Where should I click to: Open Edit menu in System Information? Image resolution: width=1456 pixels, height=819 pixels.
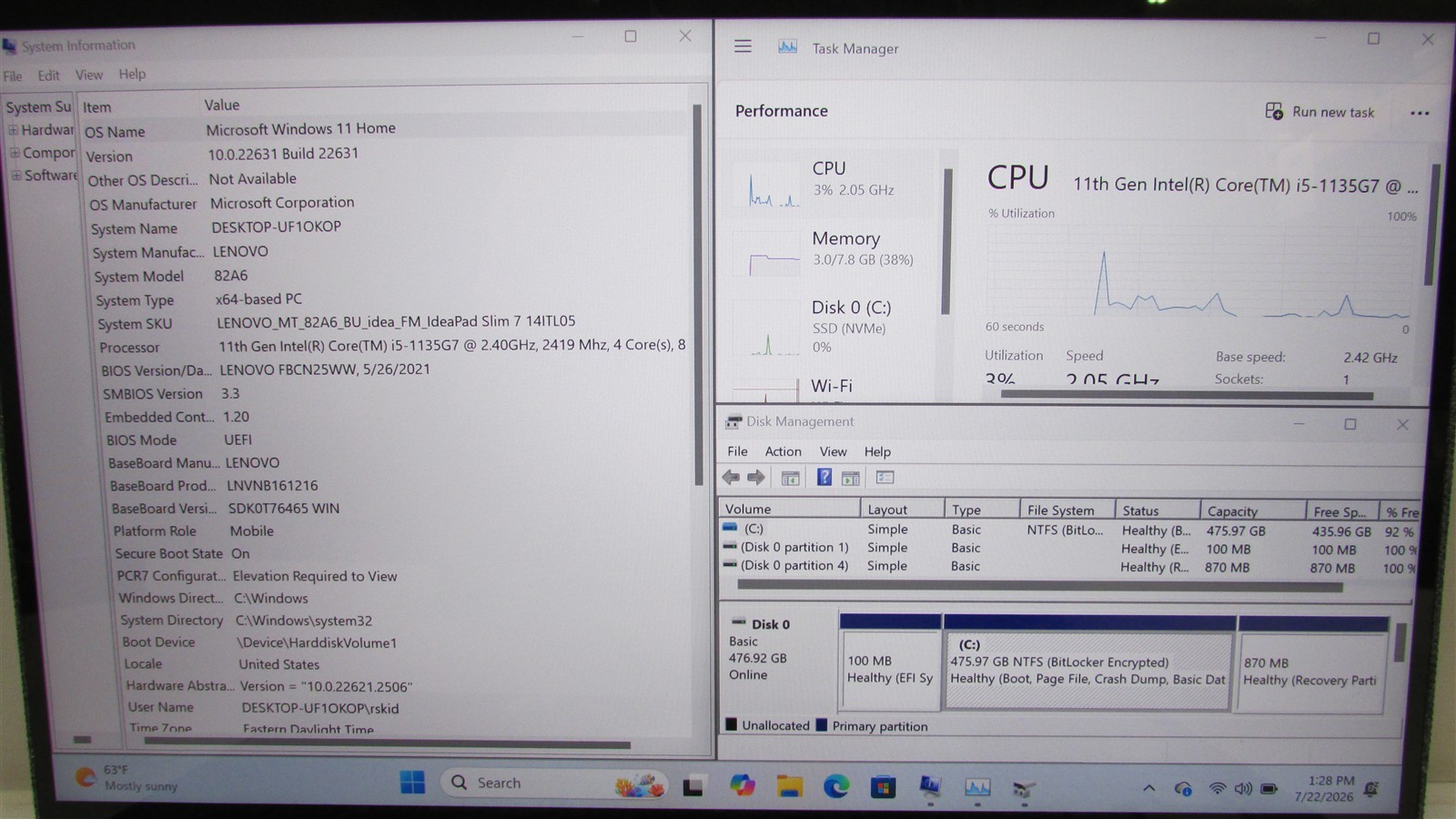(x=48, y=76)
